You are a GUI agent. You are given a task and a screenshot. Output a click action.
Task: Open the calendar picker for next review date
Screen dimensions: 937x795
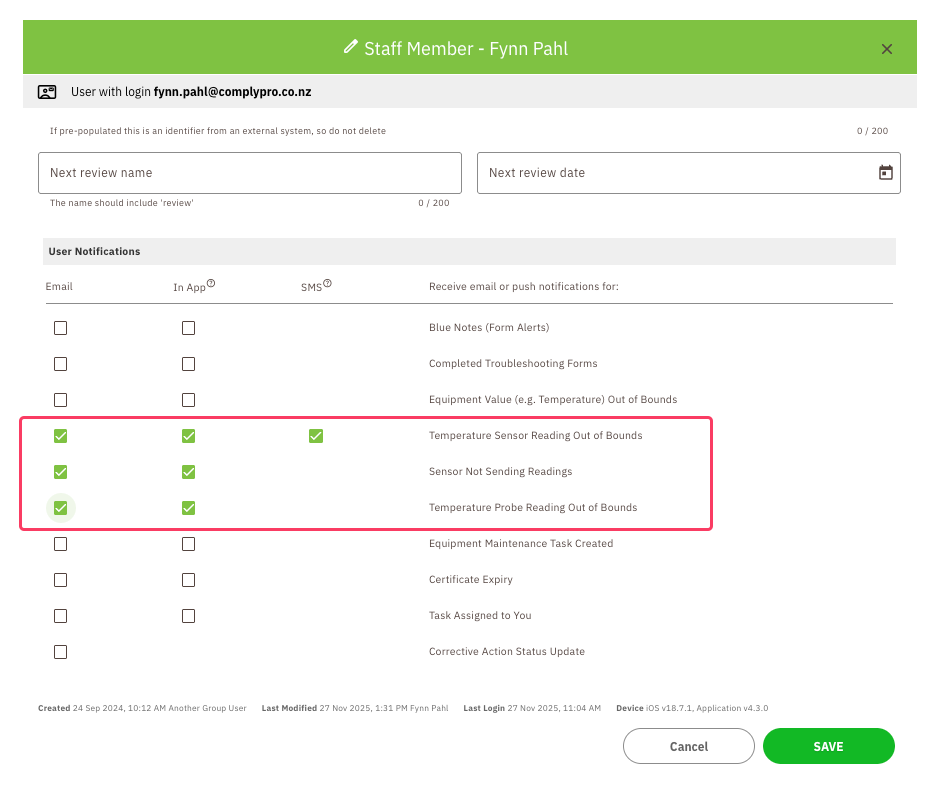886,173
